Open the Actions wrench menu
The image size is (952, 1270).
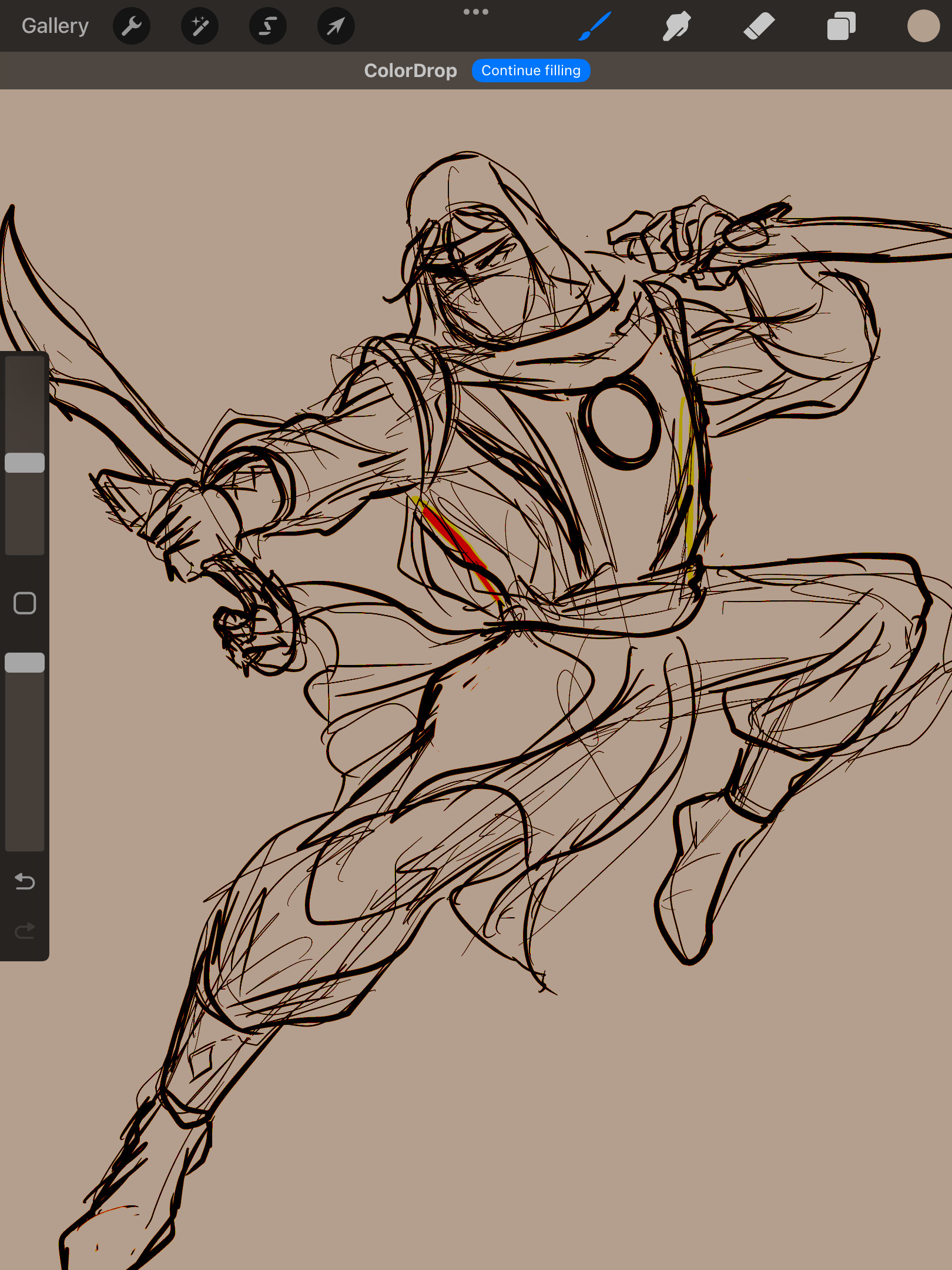click(x=132, y=26)
